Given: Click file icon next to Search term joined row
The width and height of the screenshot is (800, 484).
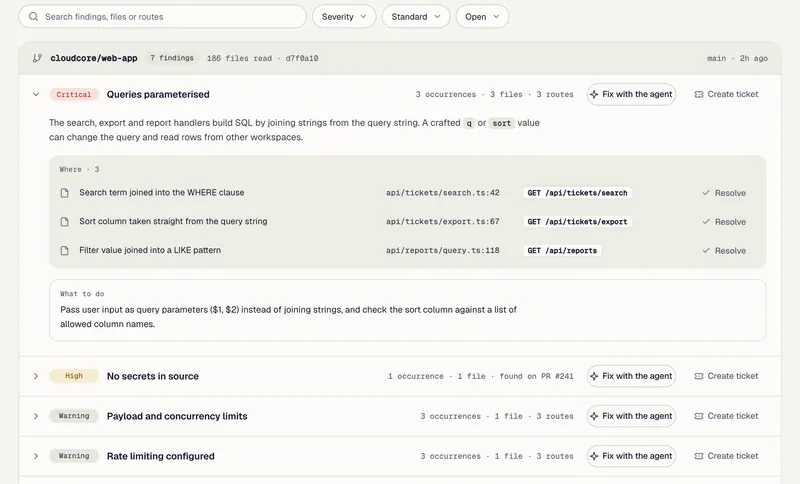Looking at the screenshot, I should click(65, 193).
